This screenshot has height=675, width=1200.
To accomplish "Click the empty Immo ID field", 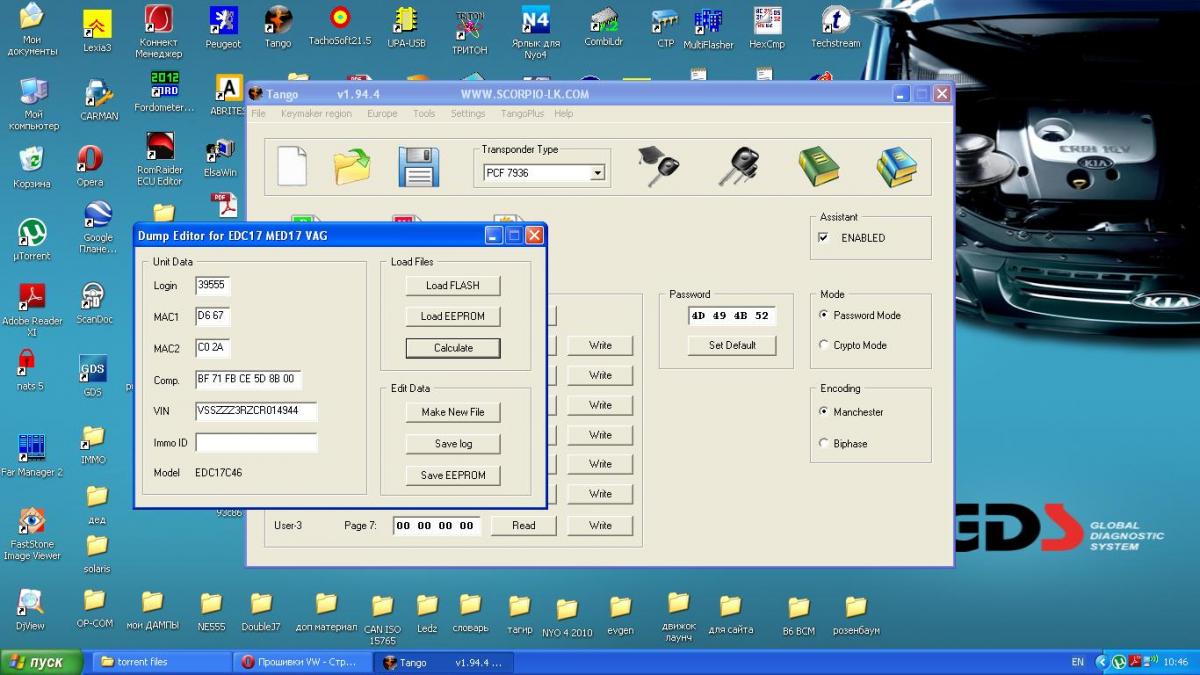I will pyautogui.click(x=256, y=442).
